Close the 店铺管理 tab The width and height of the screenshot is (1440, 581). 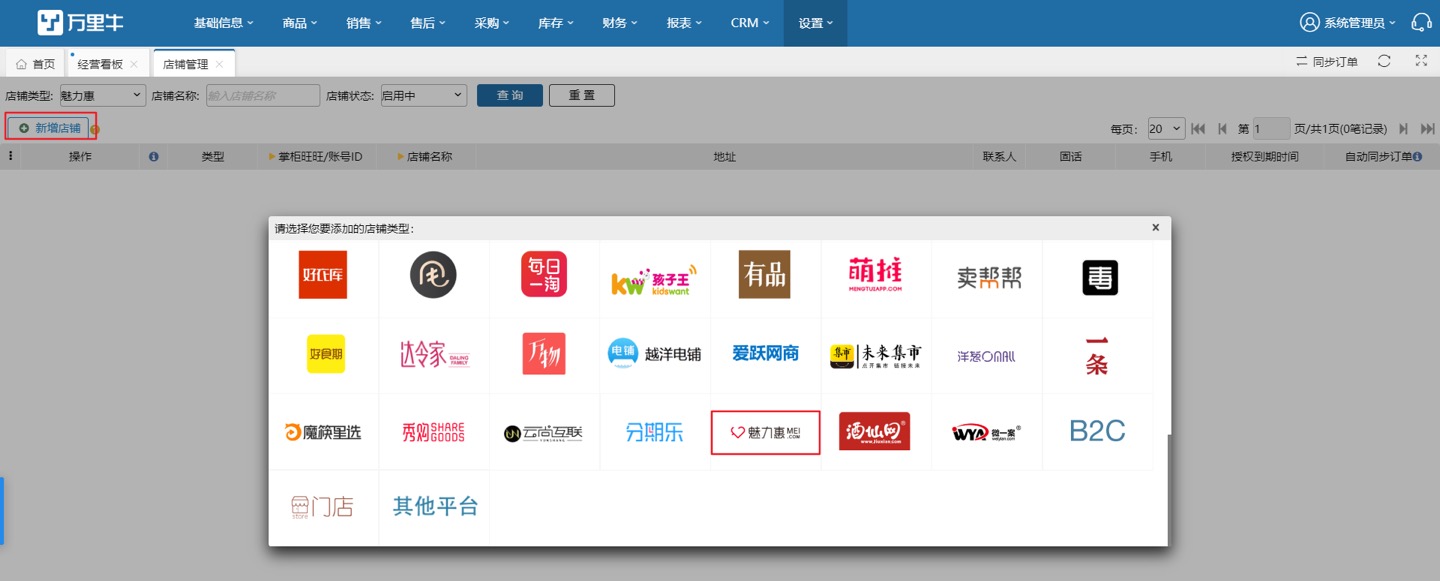coord(219,64)
